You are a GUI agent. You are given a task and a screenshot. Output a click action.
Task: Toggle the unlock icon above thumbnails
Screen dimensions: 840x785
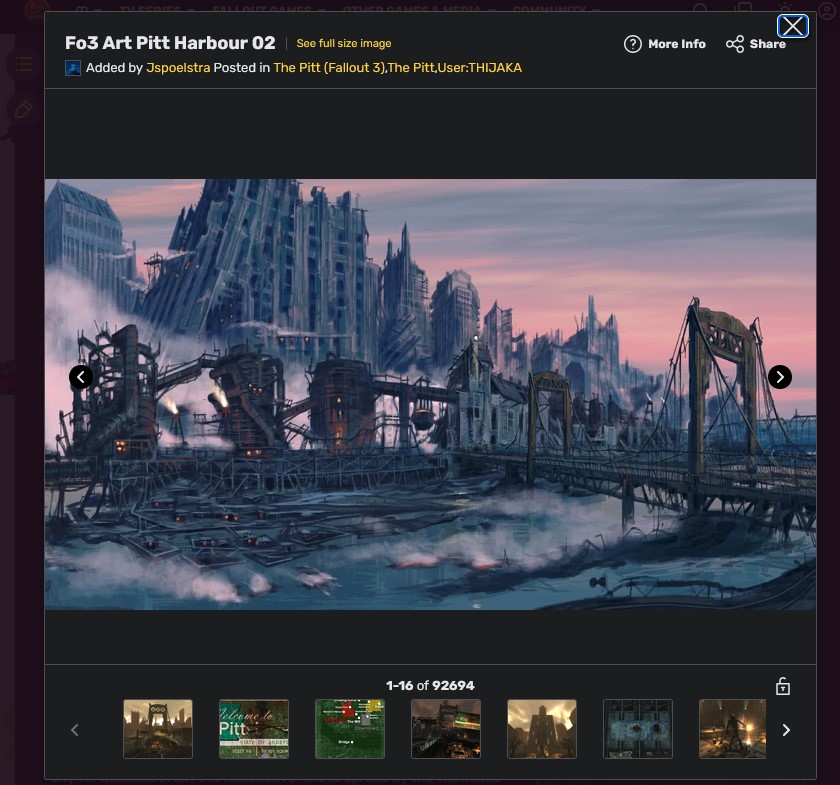click(x=783, y=686)
